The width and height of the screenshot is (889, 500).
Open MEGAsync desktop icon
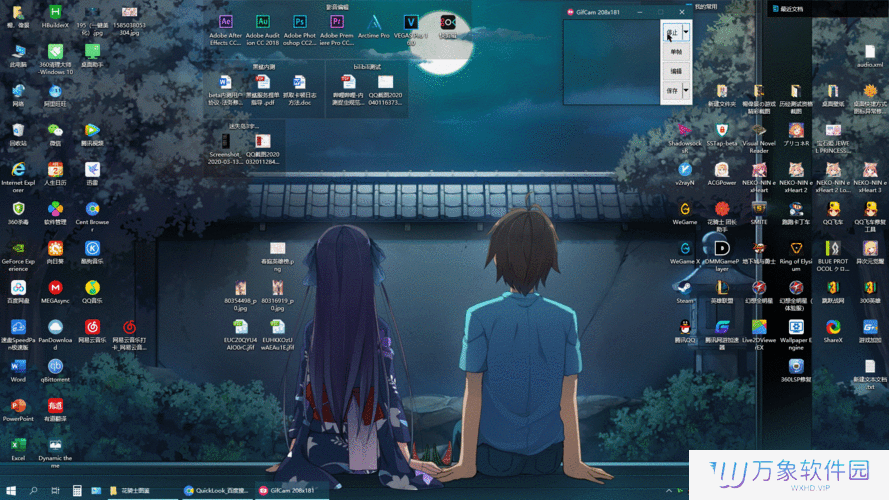(x=55, y=292)
